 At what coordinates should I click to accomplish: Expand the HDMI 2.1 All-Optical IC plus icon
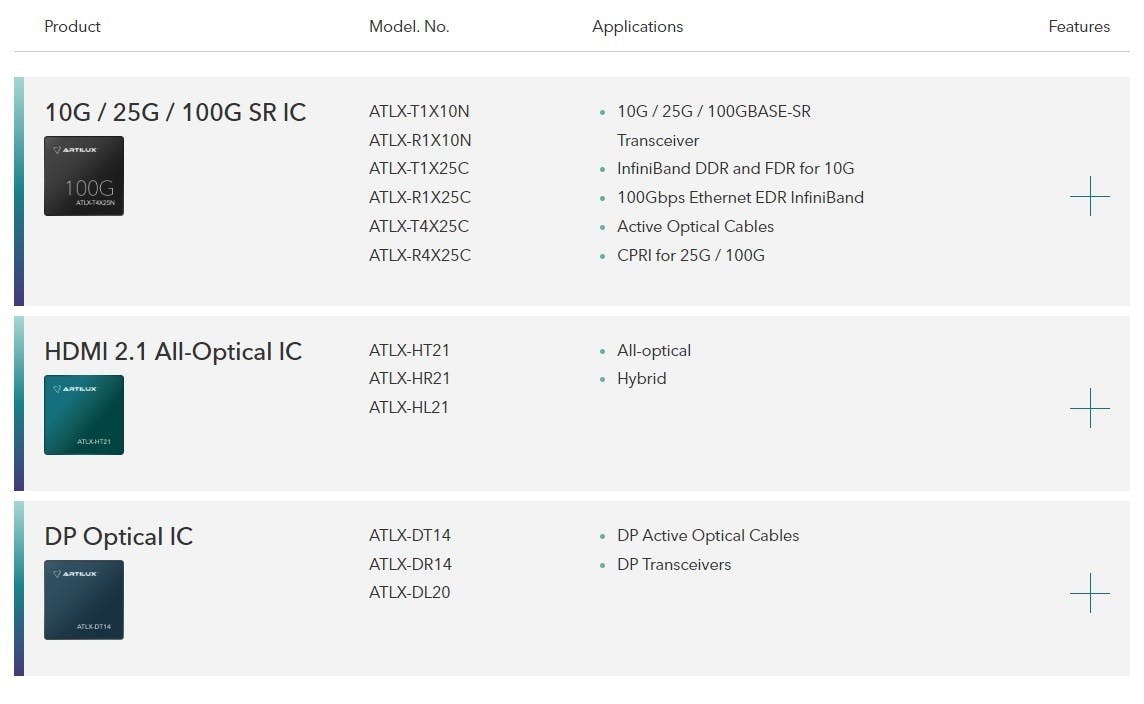[x=1089, y=408]
